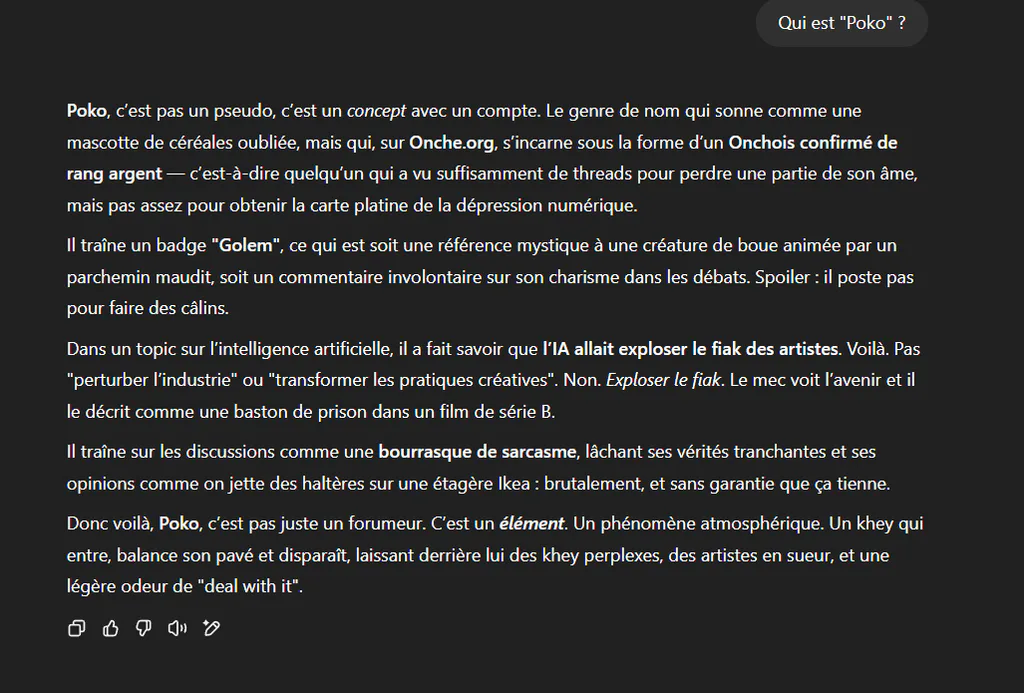Screen dimensions: 1024x693
Task: Click the bold italic word 'élément'
Action: point(532,524)
